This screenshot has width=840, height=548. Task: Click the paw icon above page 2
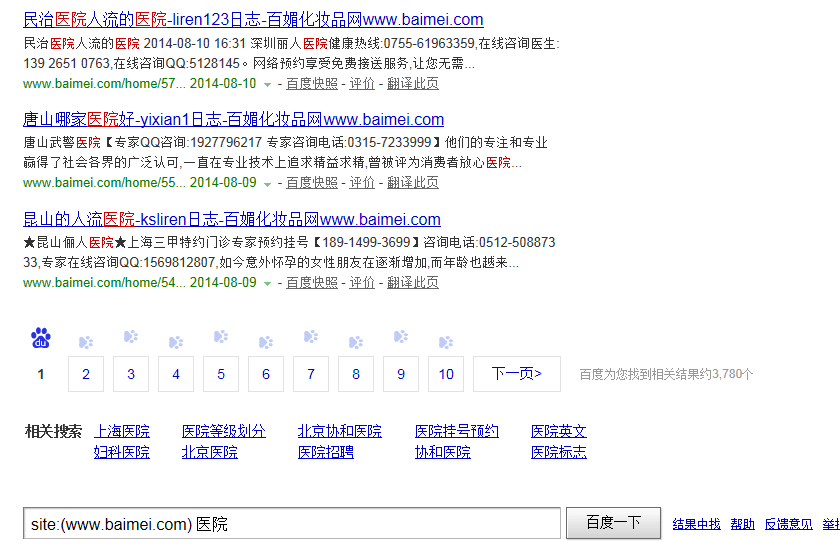point(86,342)
